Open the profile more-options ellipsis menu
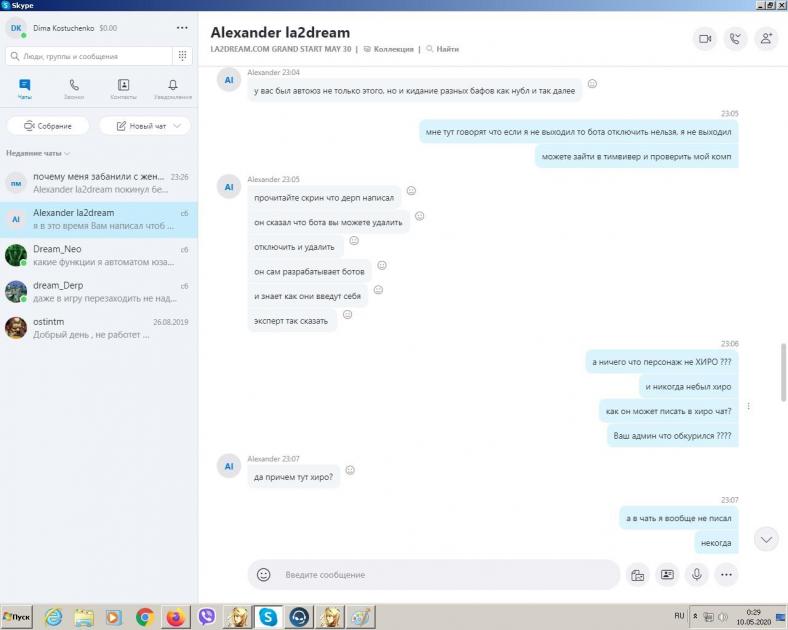Screen dimensions: 788x630 (x=181, y=28)
